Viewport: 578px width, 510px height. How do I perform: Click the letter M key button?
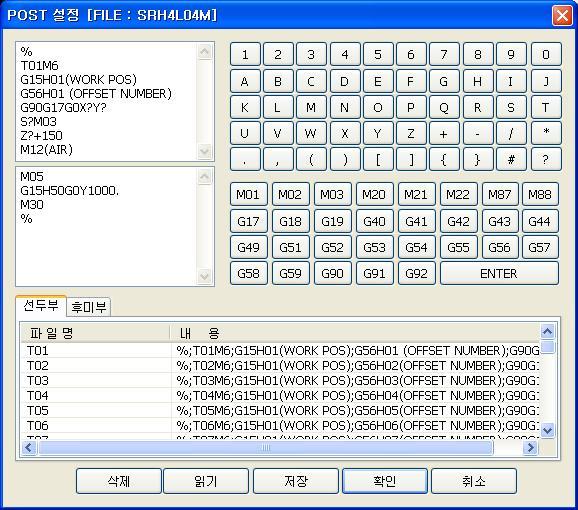pyautogui.click(x=311, y=107)
